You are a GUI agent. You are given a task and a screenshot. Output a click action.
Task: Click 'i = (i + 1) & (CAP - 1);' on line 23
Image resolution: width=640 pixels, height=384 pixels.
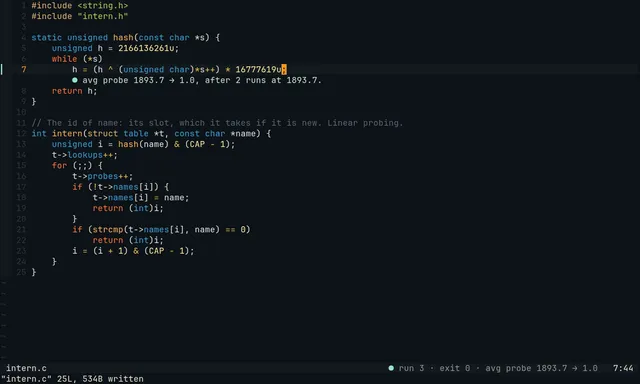tap(133, 251)
